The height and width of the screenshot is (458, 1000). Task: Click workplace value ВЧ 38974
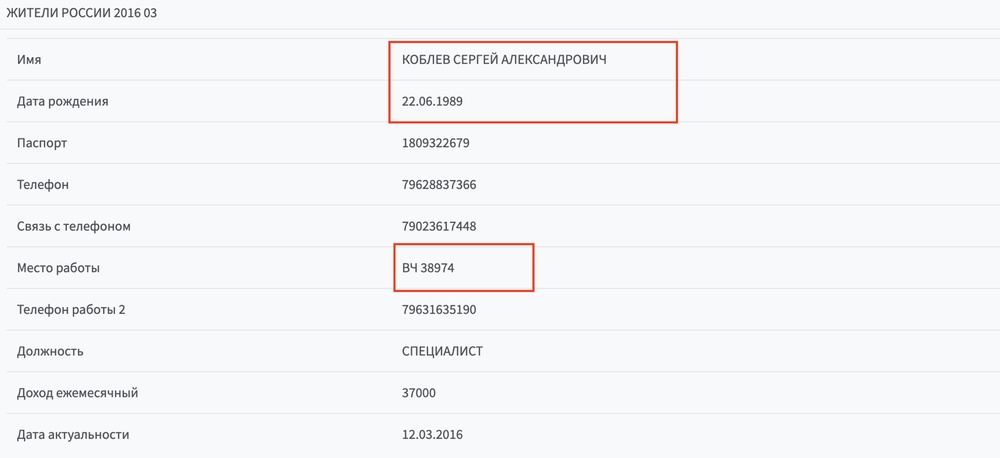pyautogui.click(x=428, y=269)
